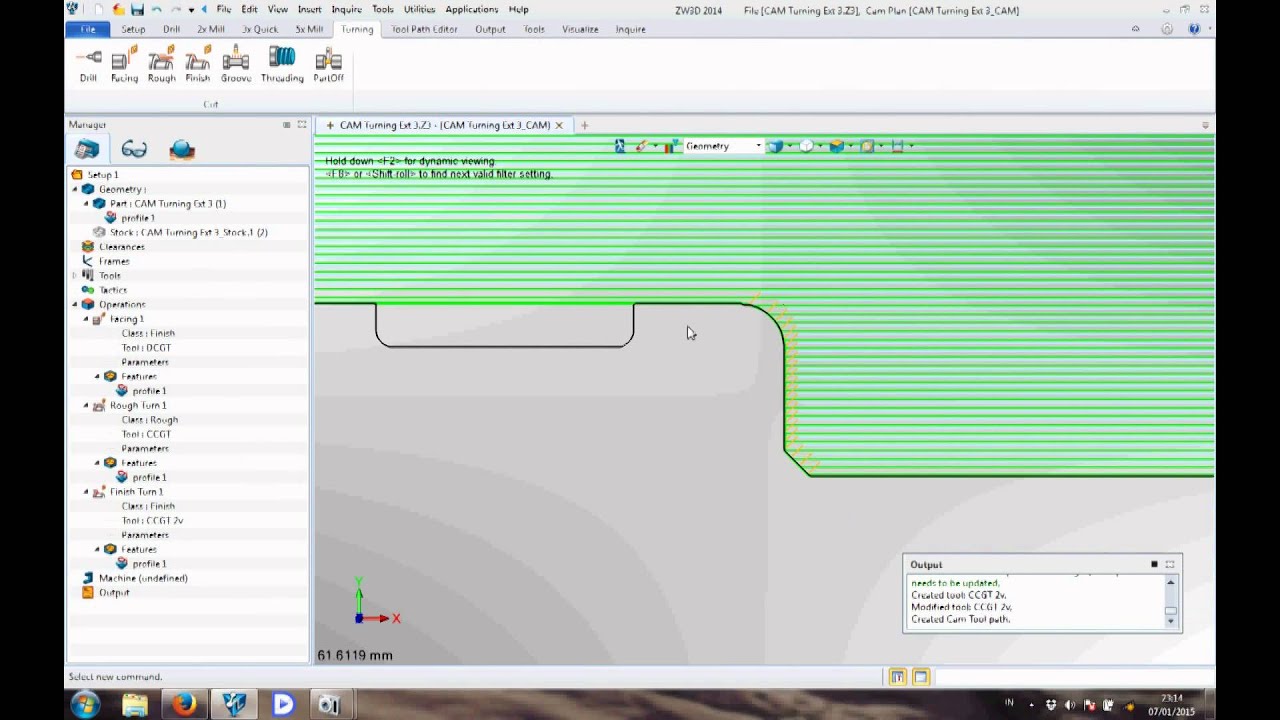Open the sphere view manager tab
Viewport: 1280px width, 720px height.
tap(182, 150)
